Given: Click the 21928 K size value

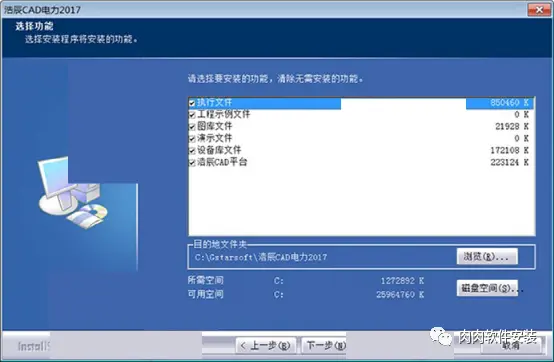Looking at the screenshot, I should pos(512,126).
